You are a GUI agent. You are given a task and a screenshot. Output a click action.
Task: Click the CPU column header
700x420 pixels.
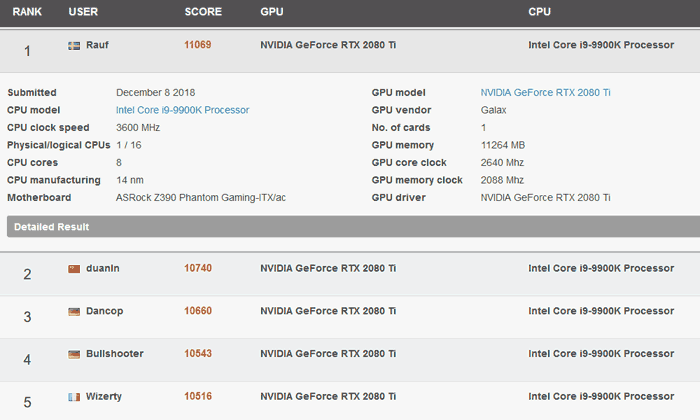539,12
